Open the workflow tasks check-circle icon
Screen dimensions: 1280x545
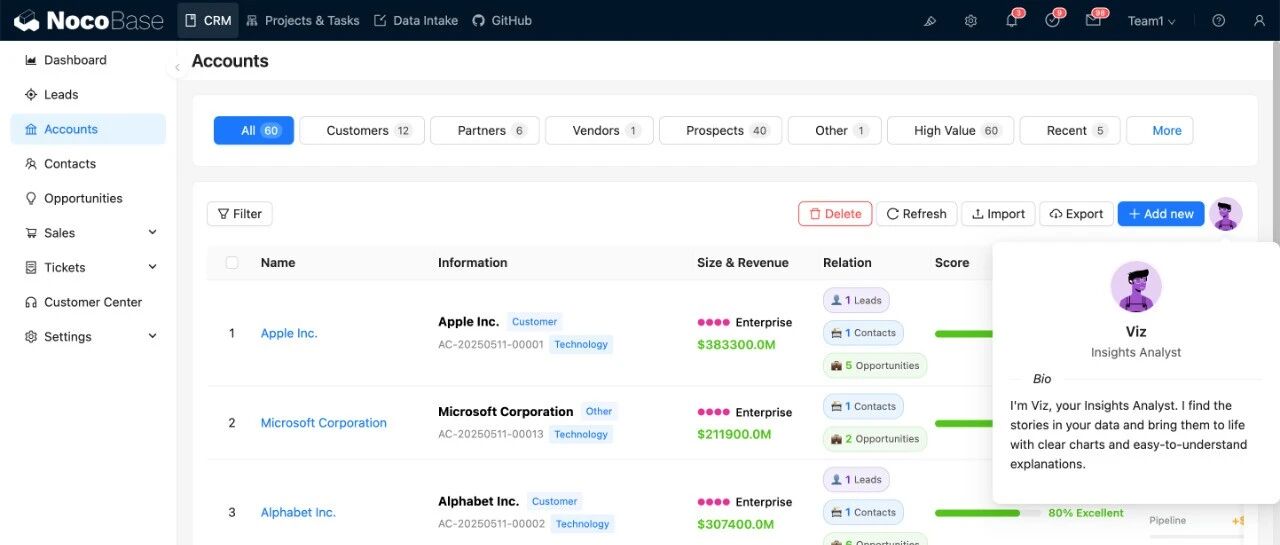pos(1052,20)
